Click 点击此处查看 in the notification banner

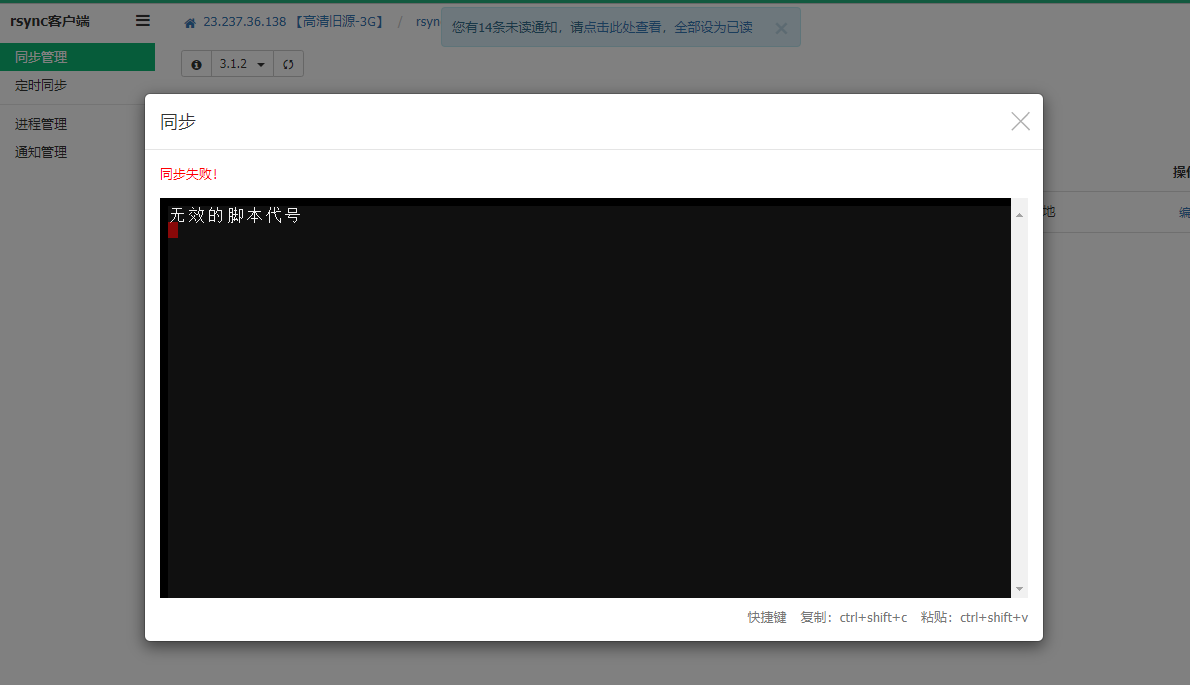(x=620, y=28)
